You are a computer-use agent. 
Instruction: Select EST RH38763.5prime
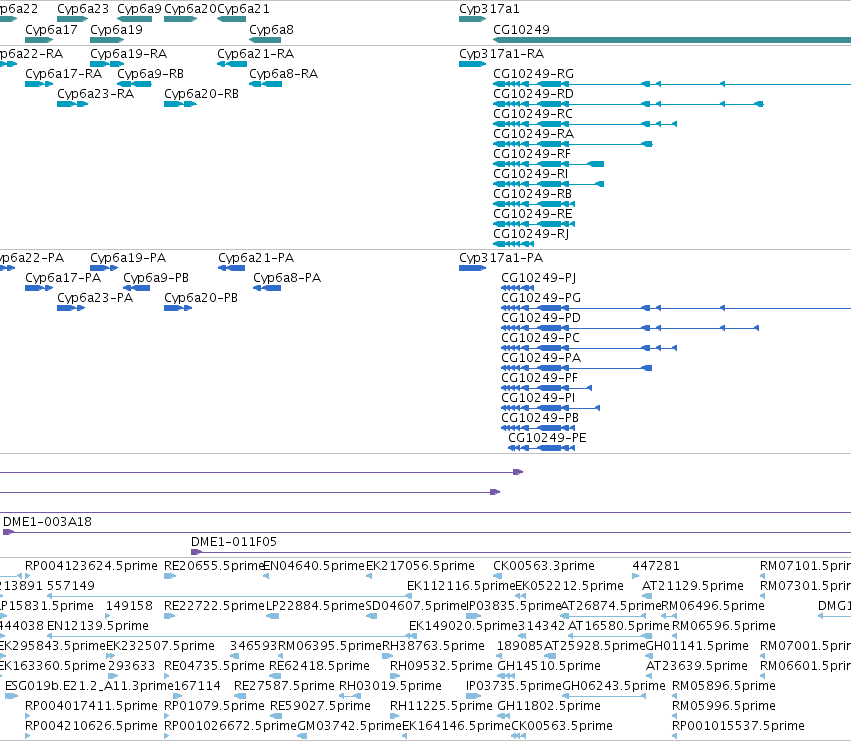(x=434, y=647)
